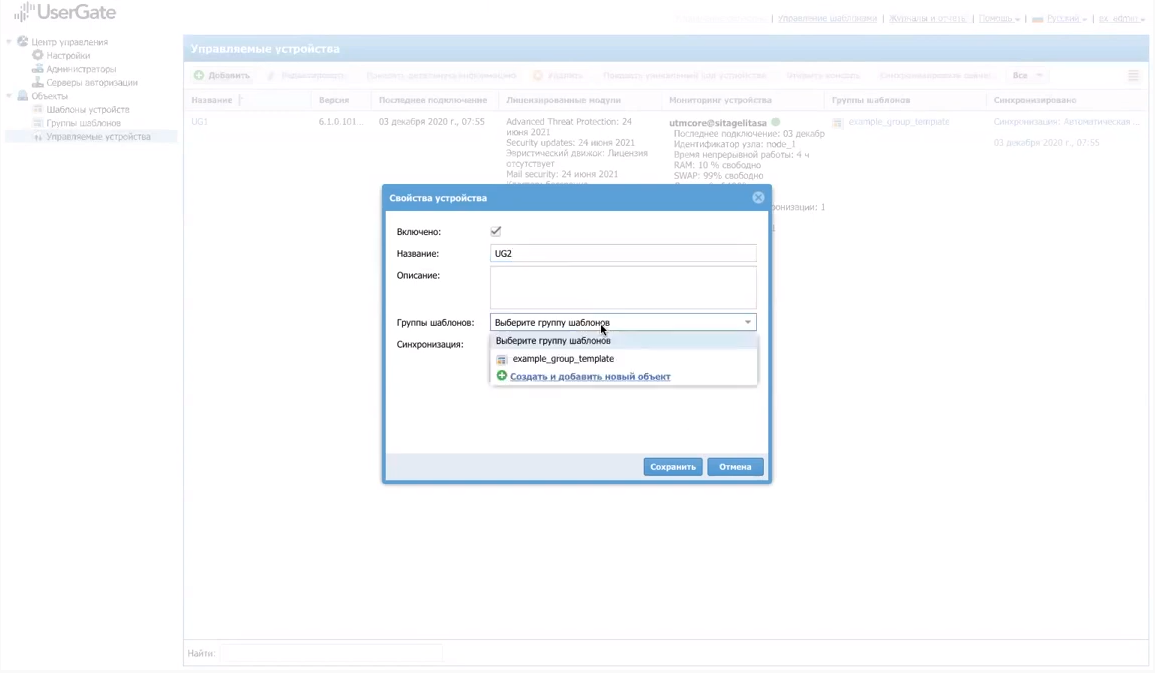This screenshot has width=1155, height=673.
Task: Click Создать и добавить новый объект link
Action: tap(590, 376)
